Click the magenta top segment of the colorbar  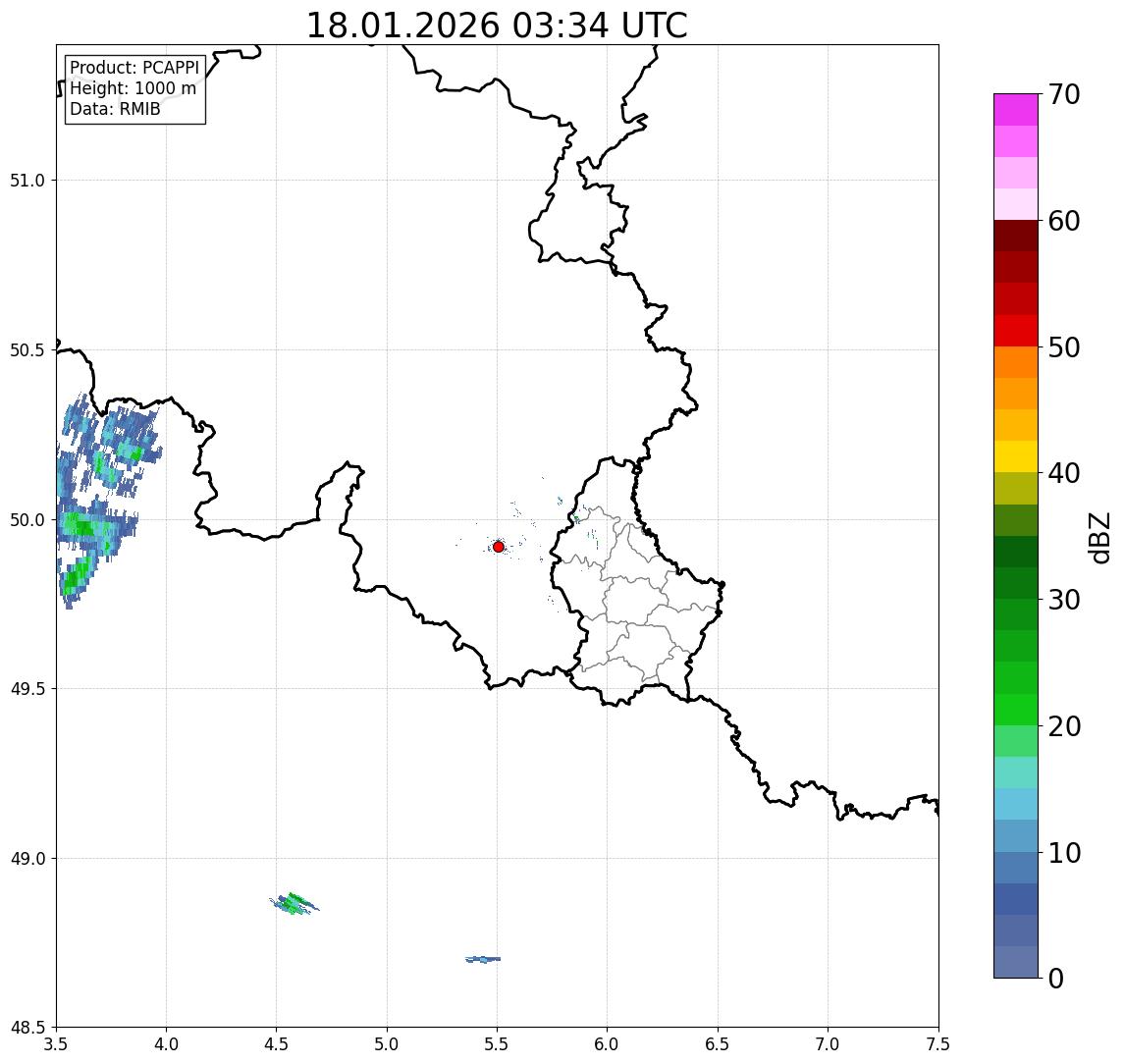(1016, 110)
